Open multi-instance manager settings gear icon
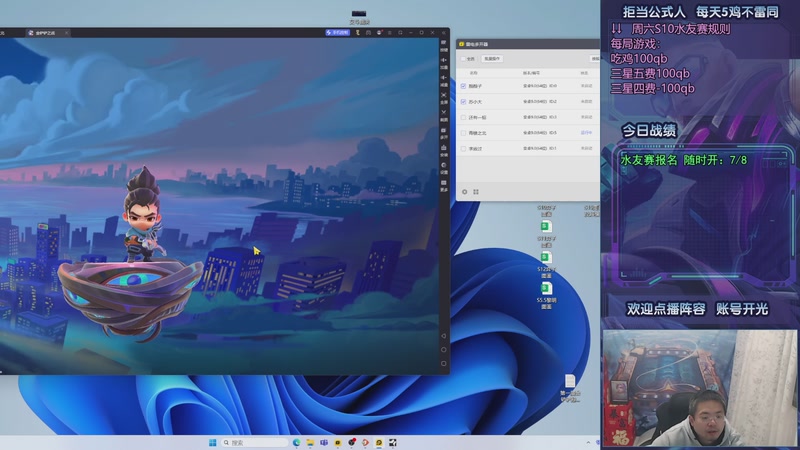The width and height of the screenshot is (800, 450). pos(464,192)
